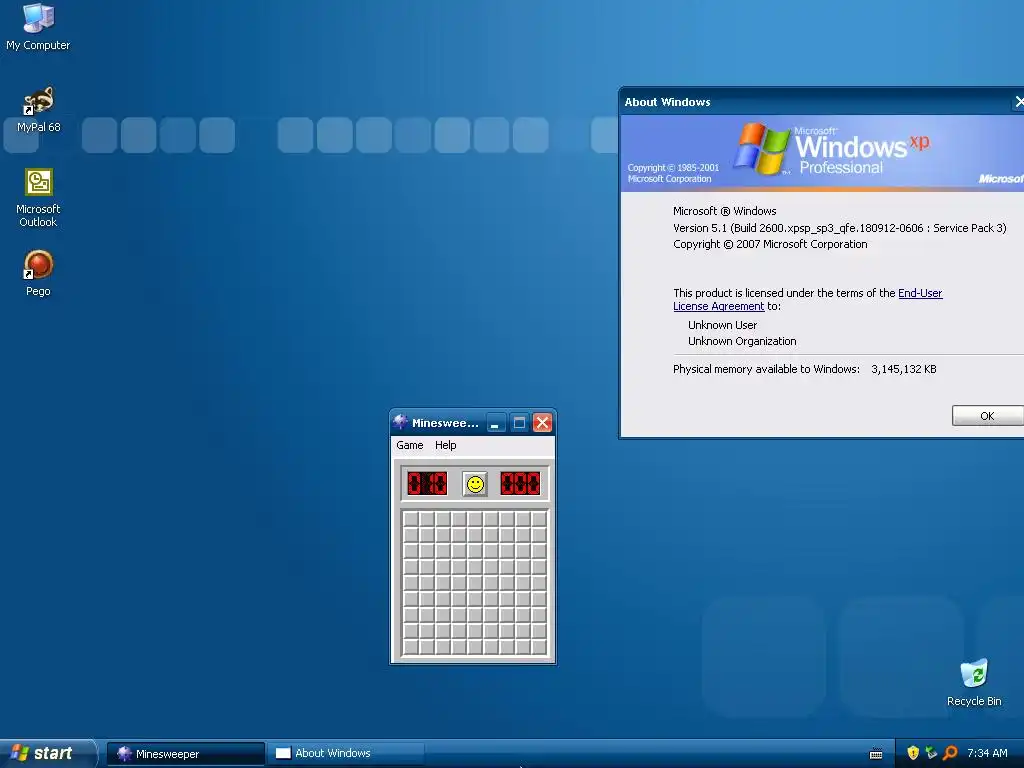Switch to About Windows taskbar button
The height and width of the screenshot is (768, 1024).
click(x=346, y=754)
